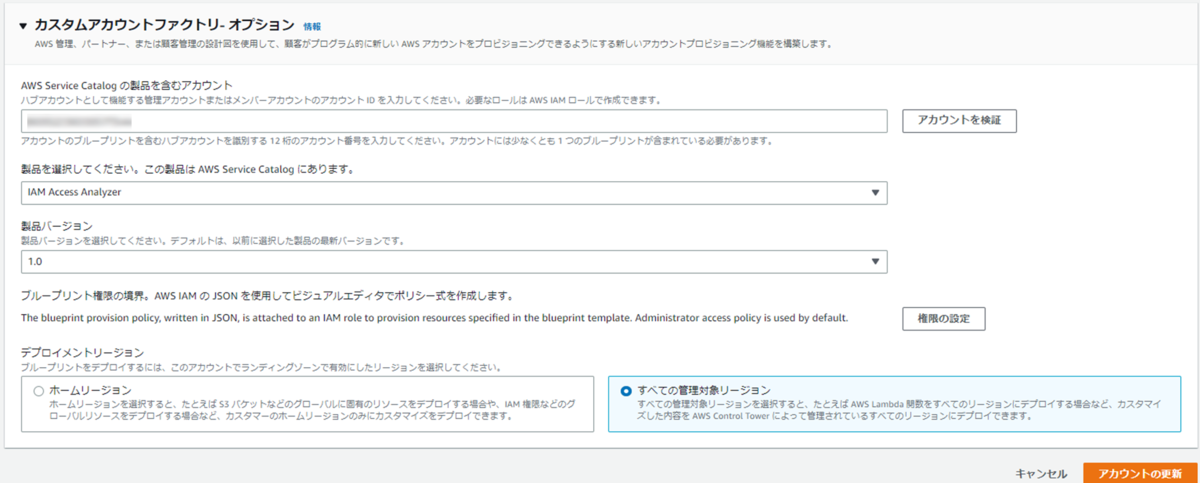
Task: Click the キャンセル button
Action: tap(1042, 473)
